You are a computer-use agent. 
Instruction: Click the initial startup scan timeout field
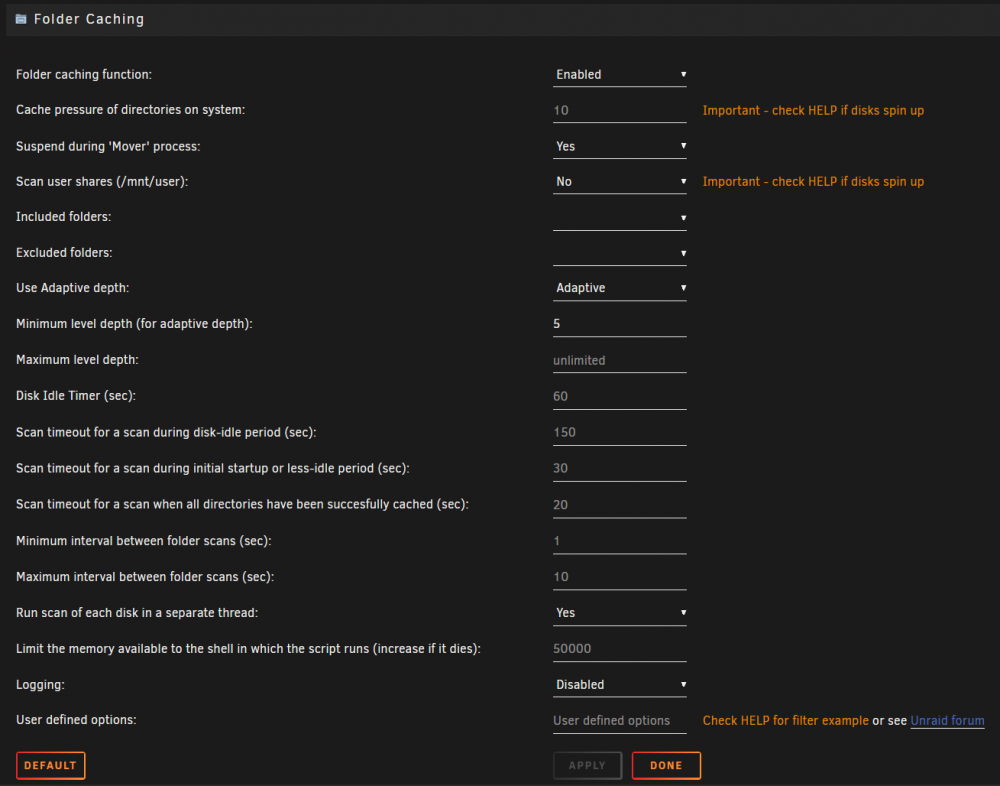619,468
